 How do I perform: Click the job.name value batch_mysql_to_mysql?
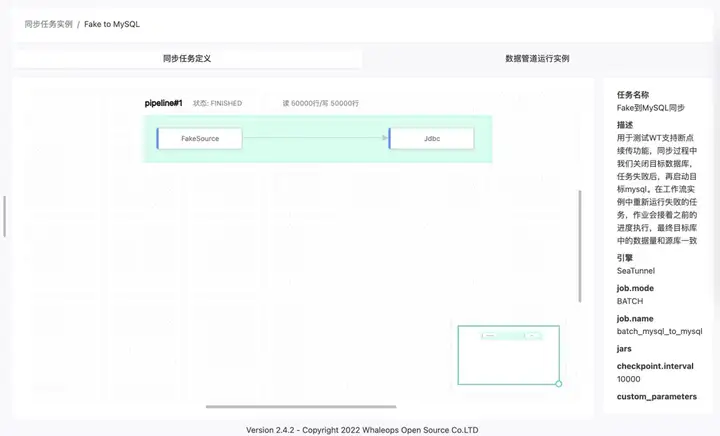(659, 331)
